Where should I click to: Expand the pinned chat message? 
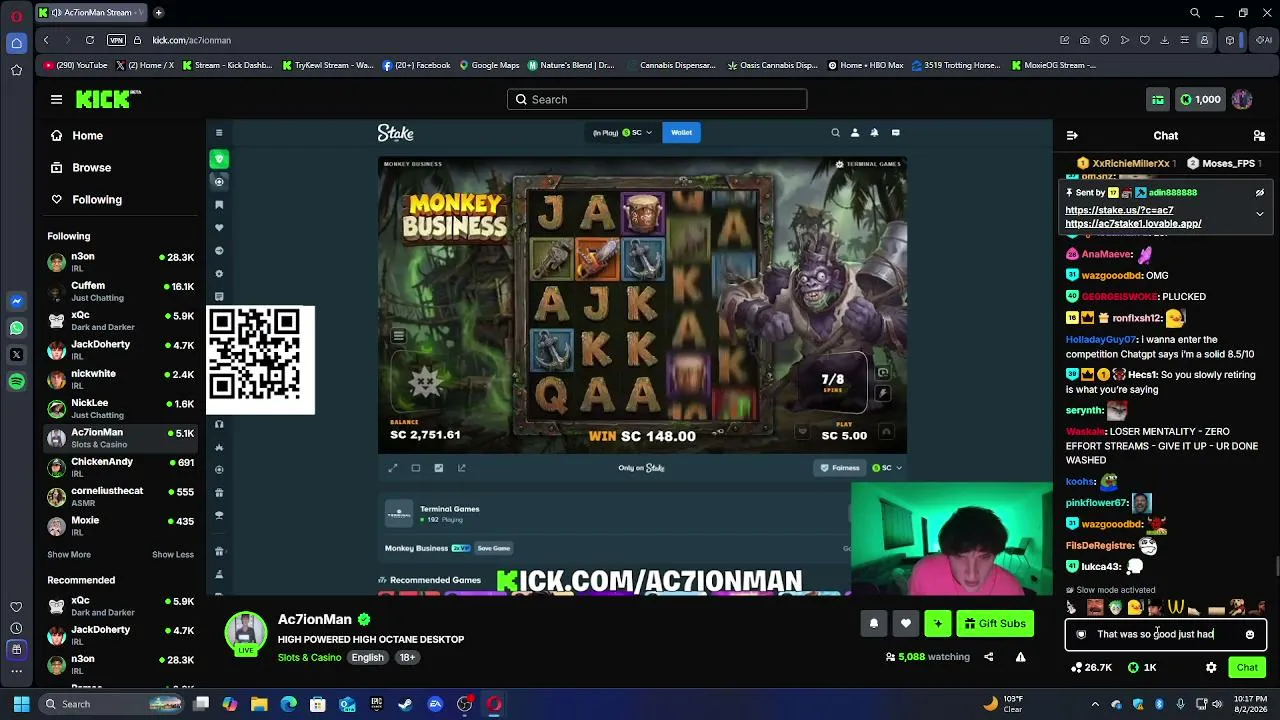coord(1260,214)
